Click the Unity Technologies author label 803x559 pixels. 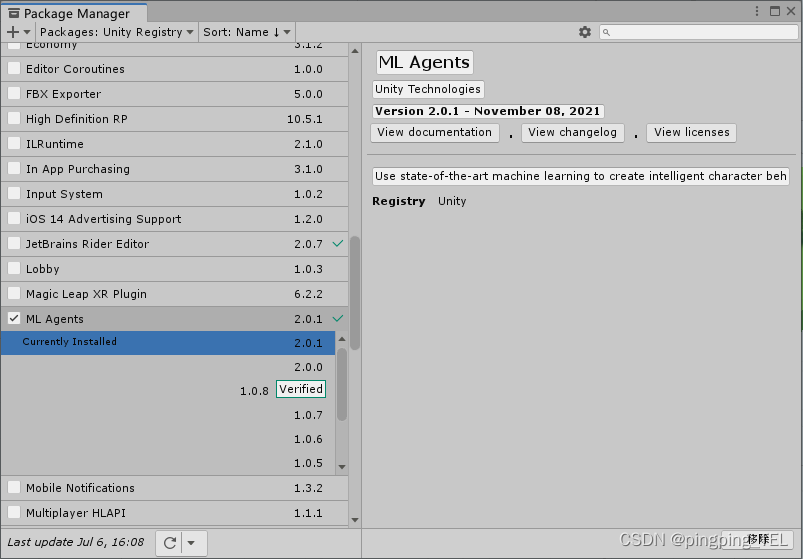click(428, 89)
